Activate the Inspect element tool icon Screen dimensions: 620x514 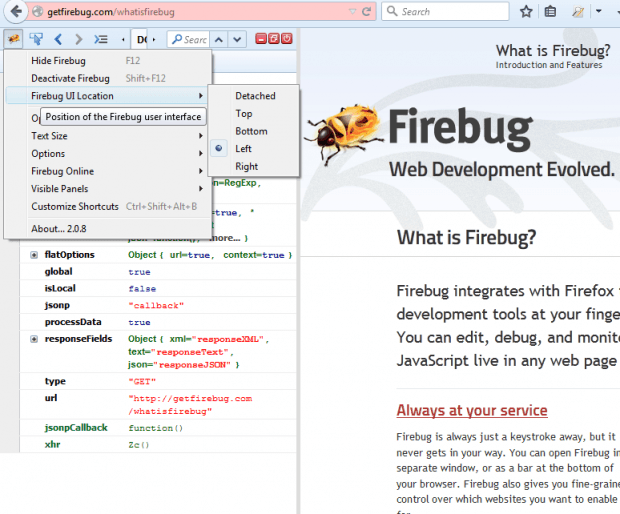[x=36, y=39]
